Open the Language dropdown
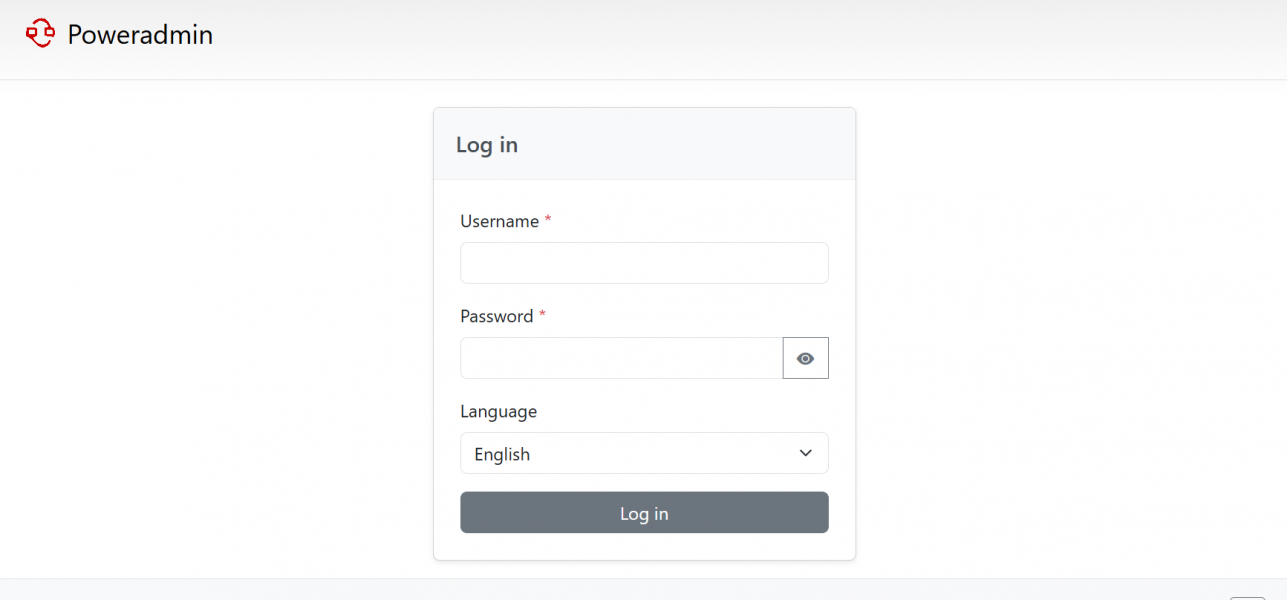The height and width of the screenshot is (600, 1287). [644, 453]
